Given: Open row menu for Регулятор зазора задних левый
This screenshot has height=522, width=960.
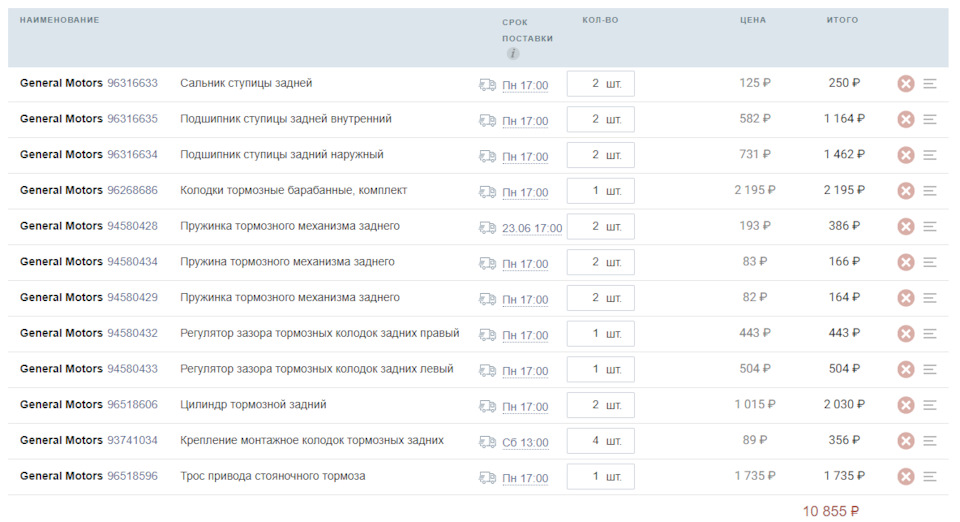Looking at the screenshot, I should tap(930, 370).
